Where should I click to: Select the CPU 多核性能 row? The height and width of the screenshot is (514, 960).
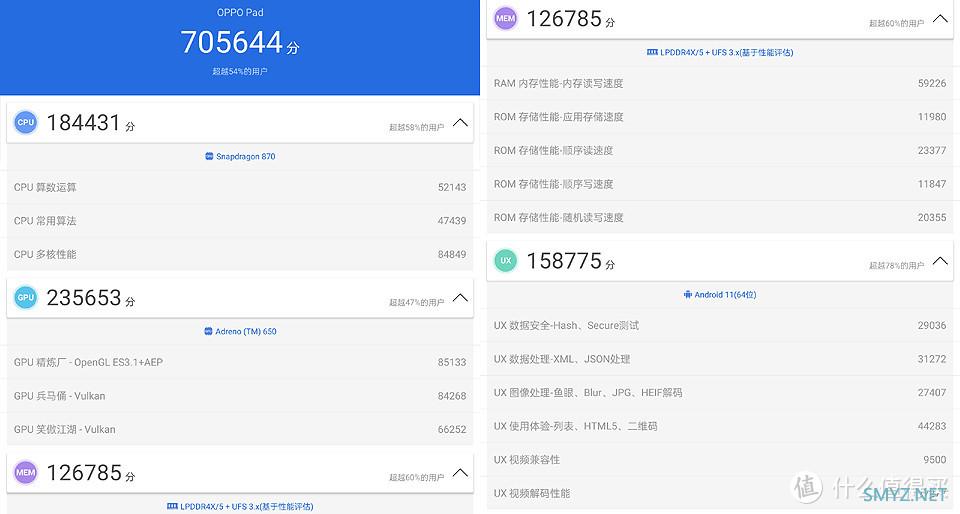click(x=240, y=255)
